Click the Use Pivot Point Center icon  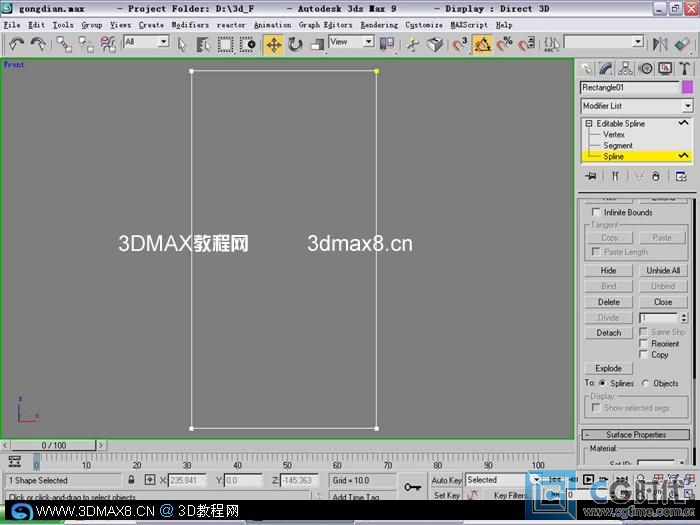click(x=387, y=44)
